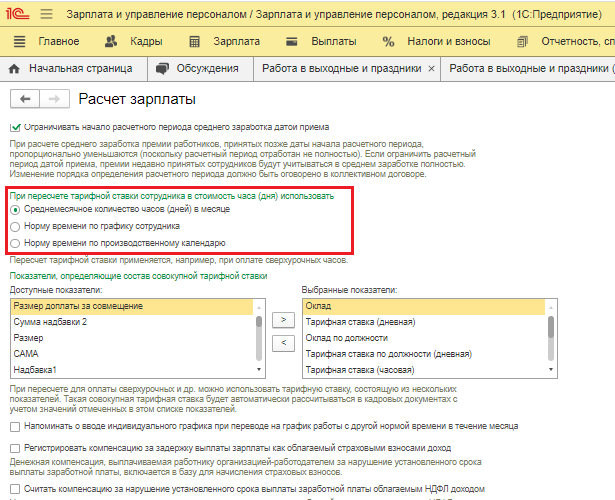
Task: Select Оклад in chosen indicators
Action: 424,306
